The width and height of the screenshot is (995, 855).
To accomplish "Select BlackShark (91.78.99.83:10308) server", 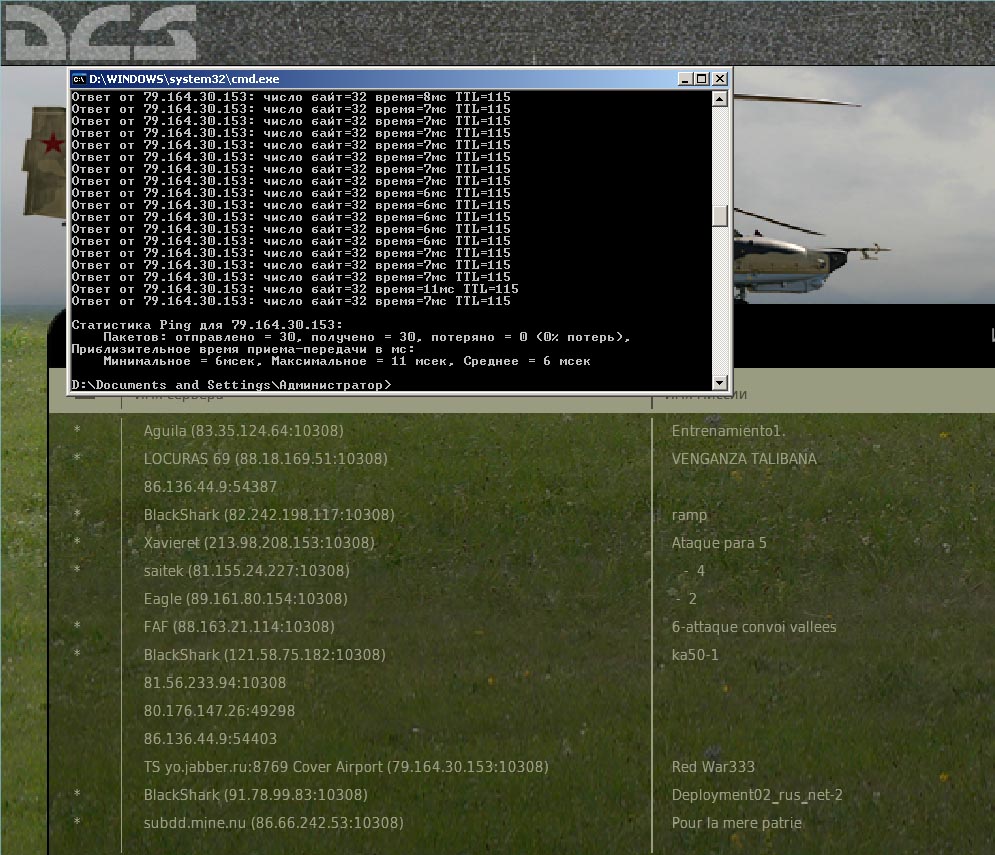I will [x=256, y=795].
